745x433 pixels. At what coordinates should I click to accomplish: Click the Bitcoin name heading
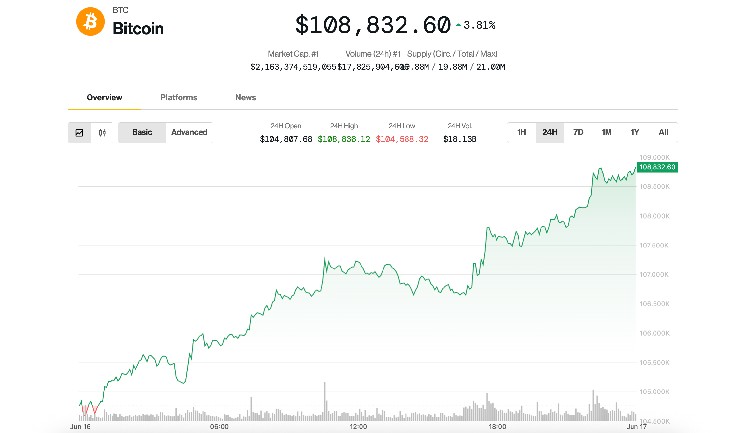point(138,29)
